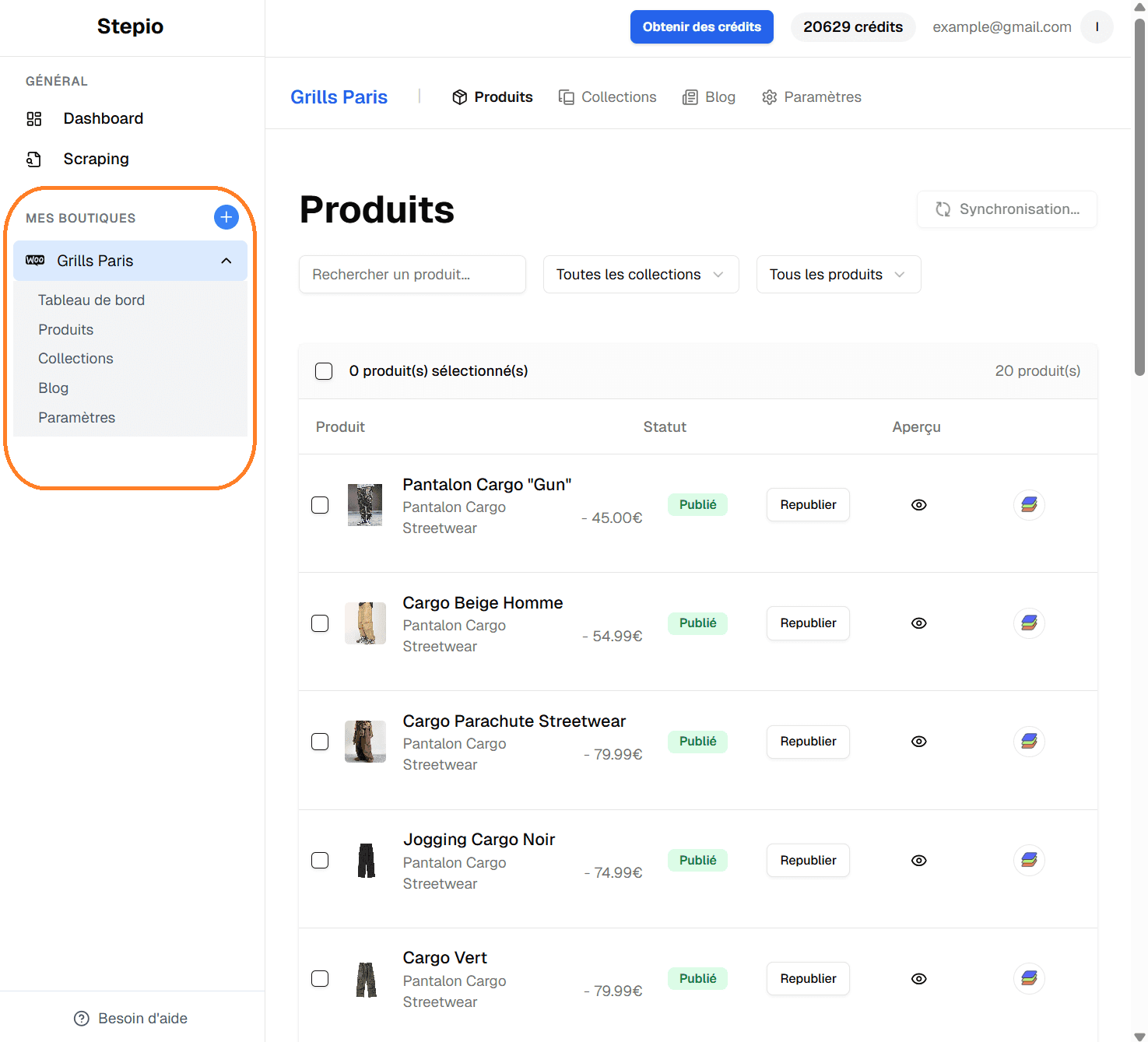Open Paramètres via the gear icon
Screen dimensions: 1148x1042
769,96
